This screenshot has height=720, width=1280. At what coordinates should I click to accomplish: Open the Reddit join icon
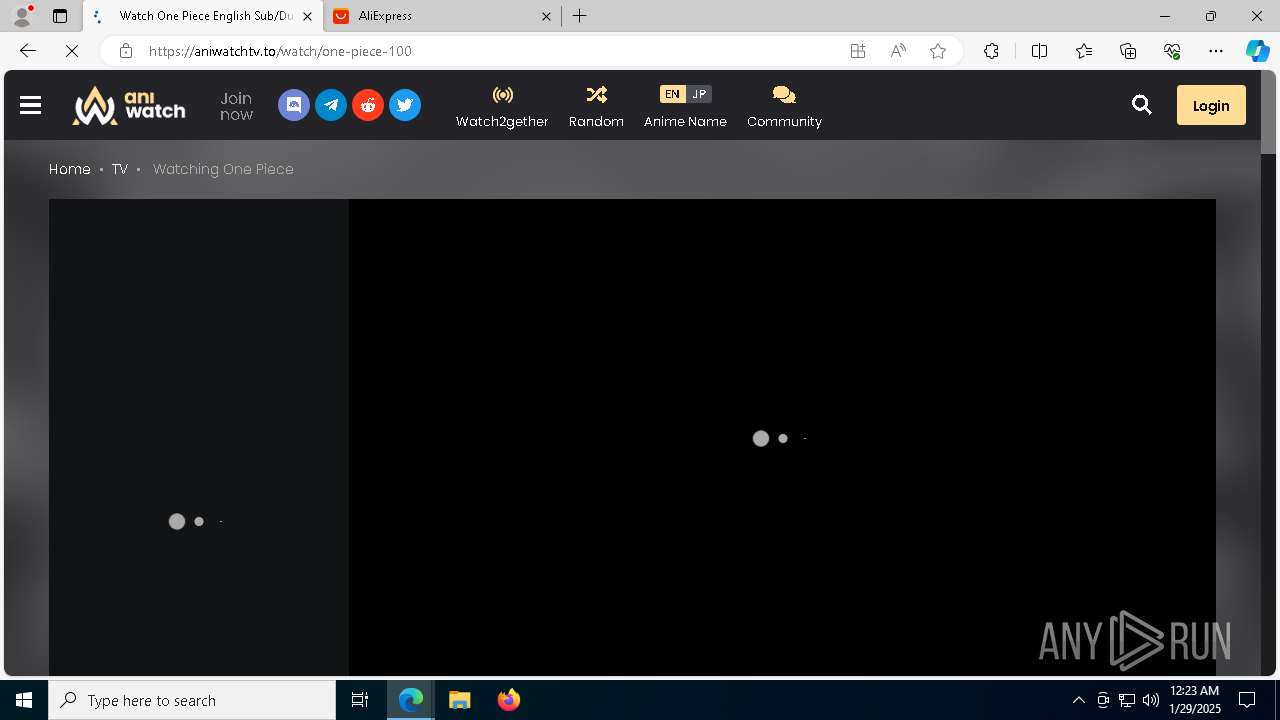point(368,105)
